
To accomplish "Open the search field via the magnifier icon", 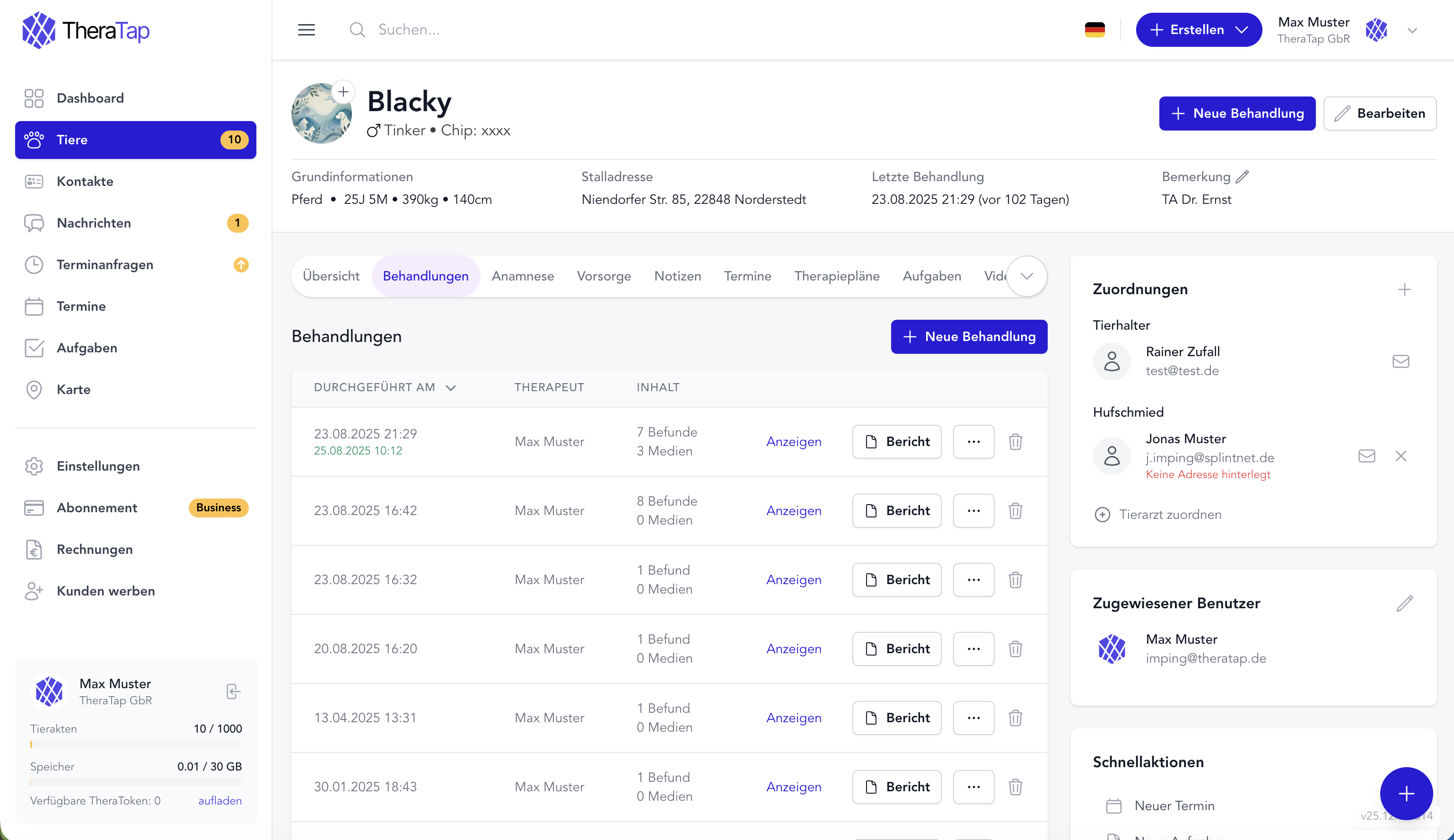I will pyautogui.click(x=357, y=29).
